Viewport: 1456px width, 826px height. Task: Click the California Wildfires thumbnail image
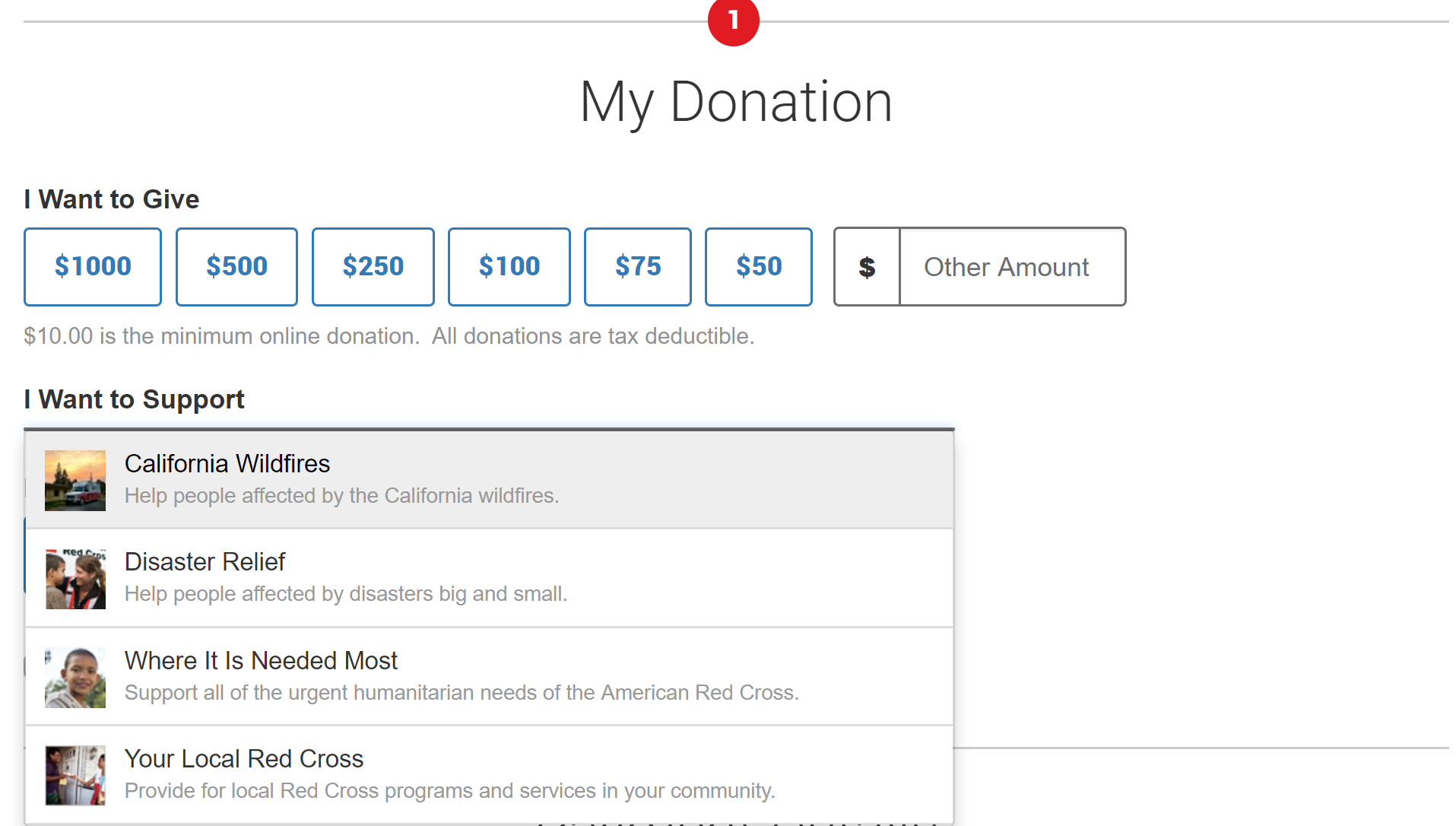pos(75,480)
